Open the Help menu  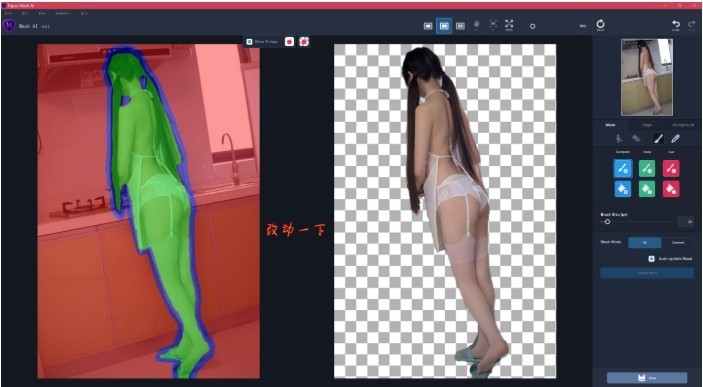[x=84, y=13]
